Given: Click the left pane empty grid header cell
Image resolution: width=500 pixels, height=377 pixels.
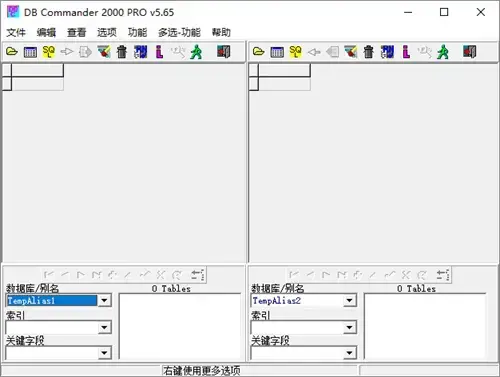Looking at the screenshot, I should [x=37, y=70].
